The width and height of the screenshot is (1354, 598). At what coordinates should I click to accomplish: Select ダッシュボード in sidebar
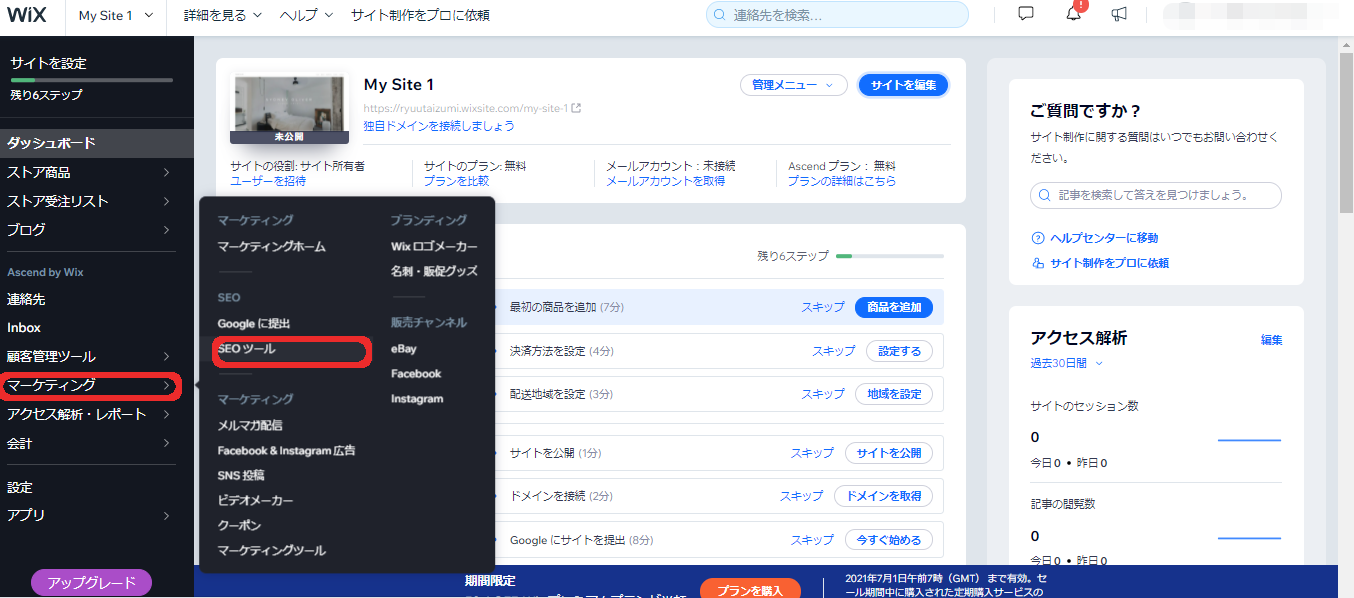tap(96, 143)
